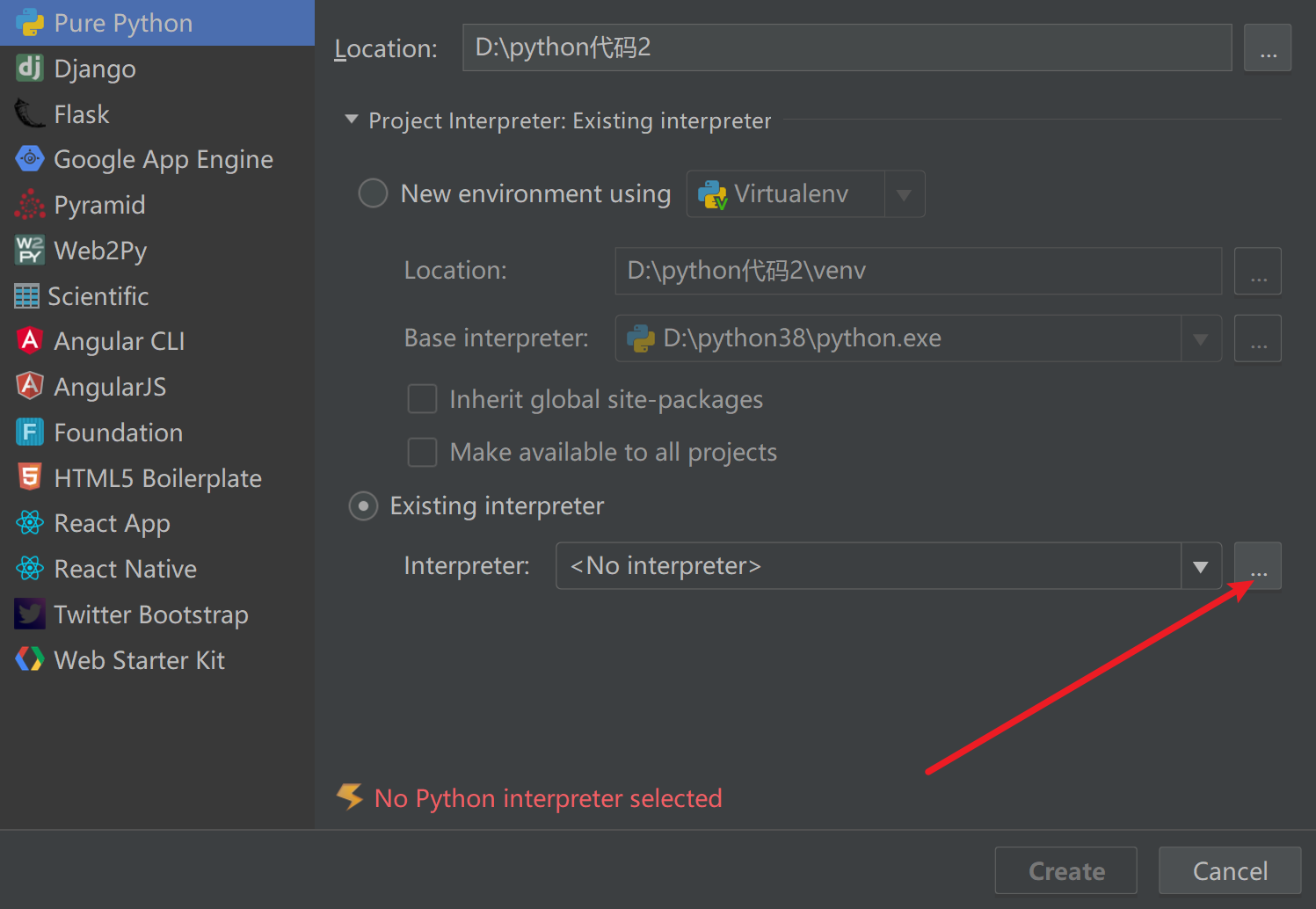Click the AngularJS shield icon

pyautogui.click(x=30, y=386)
